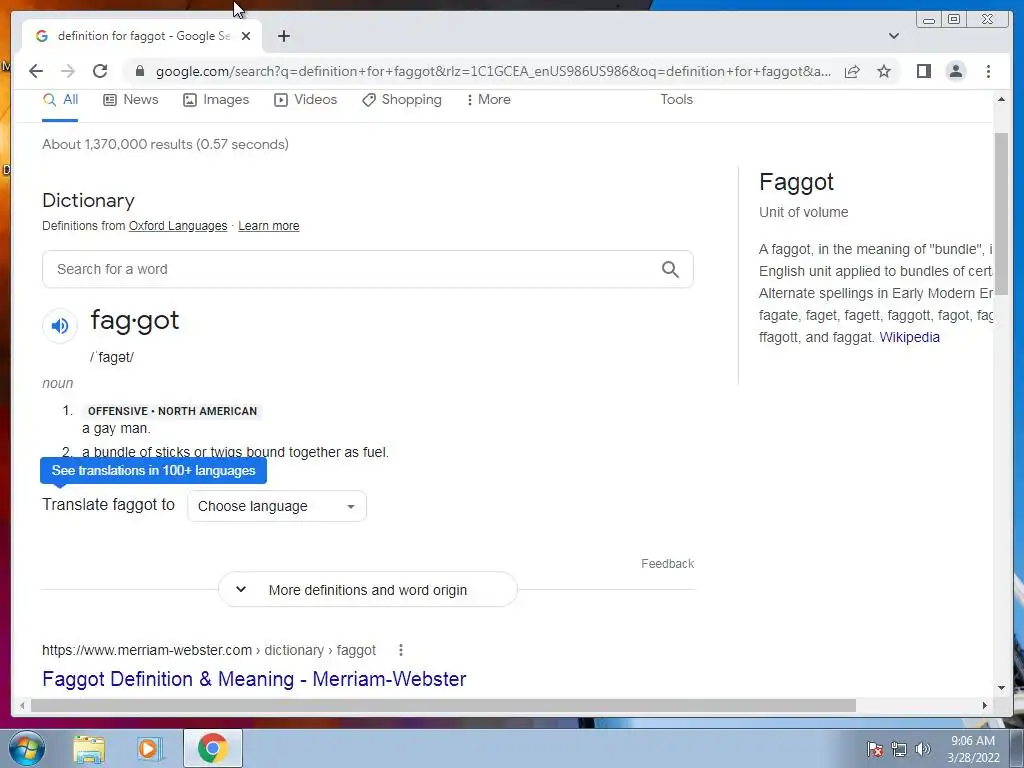This screenshot has width=1024, height=768.
Task: Open the Merriam-Webster result options dots
Action: [x=401, y=650]
